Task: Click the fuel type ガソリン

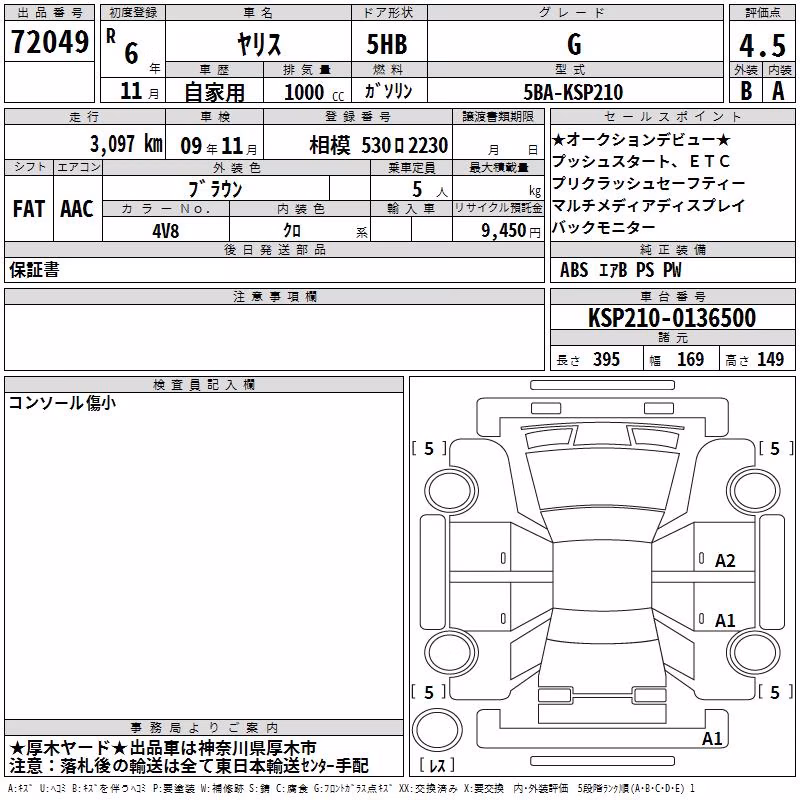Action: [388, 91]
